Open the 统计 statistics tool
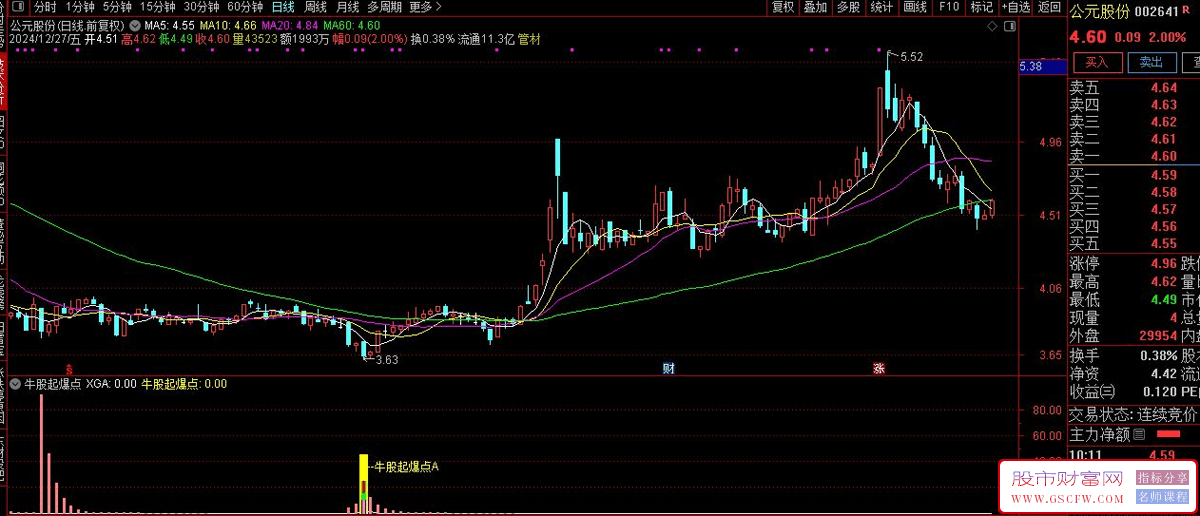The height and width of the screenshot is (516, 1200). [881, 7]
